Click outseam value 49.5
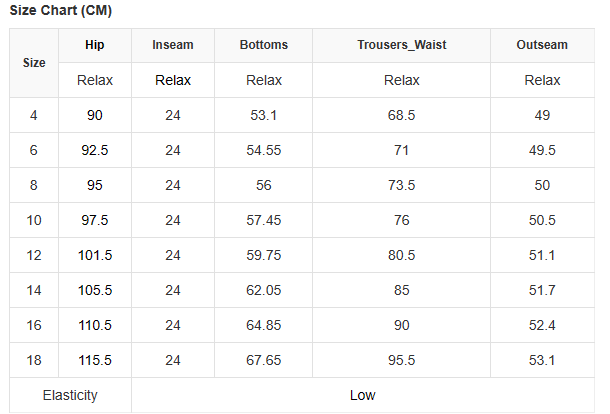The image size is (610, 414). tap(542, 150)
